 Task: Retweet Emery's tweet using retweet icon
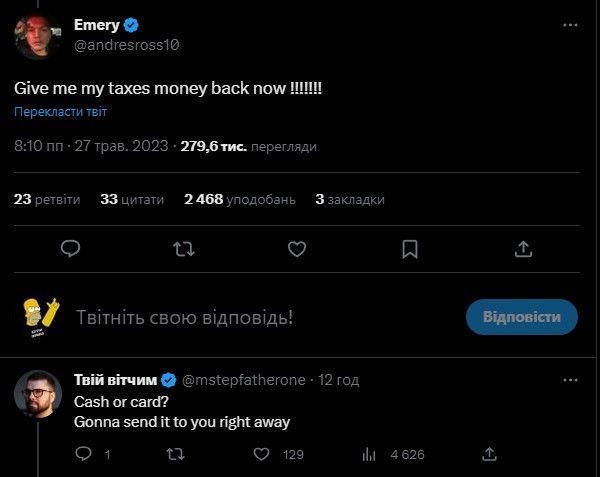tap(184, 249)
